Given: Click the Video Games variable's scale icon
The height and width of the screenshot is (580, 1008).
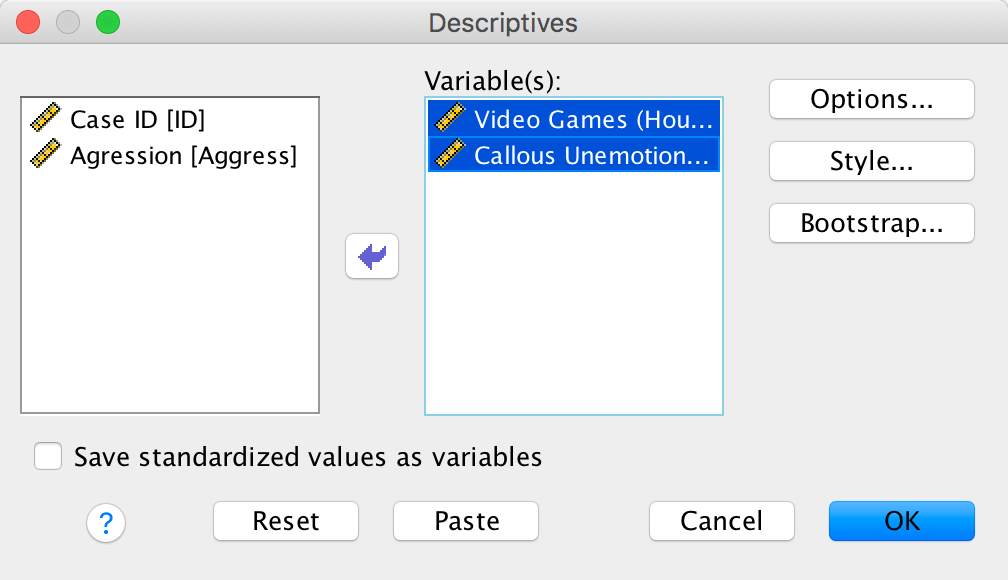Looking at the screenshot, I should [x=451, y=120].
